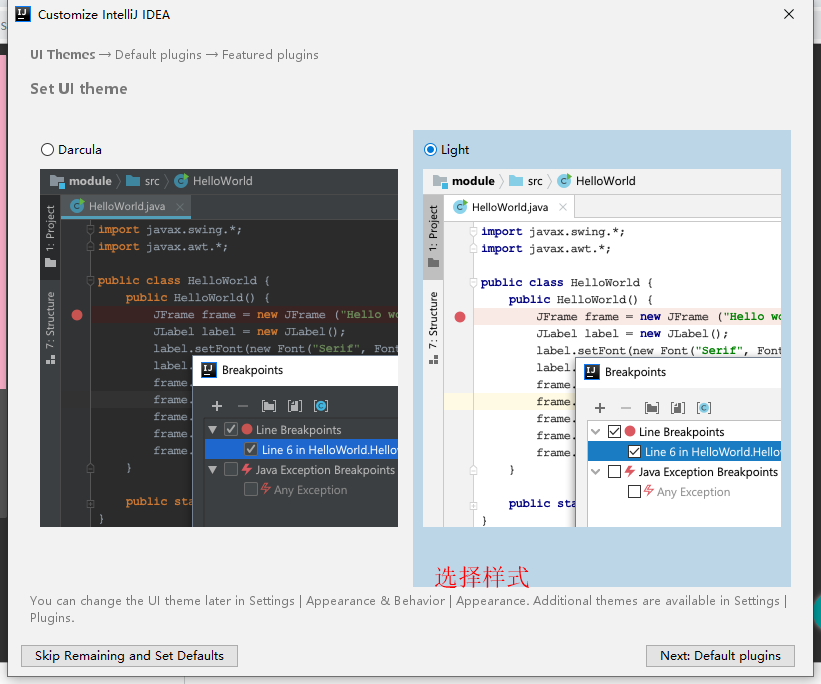
Task: Click remove breakpoint minus icon in Darcula preview
Action: [242, 406]
